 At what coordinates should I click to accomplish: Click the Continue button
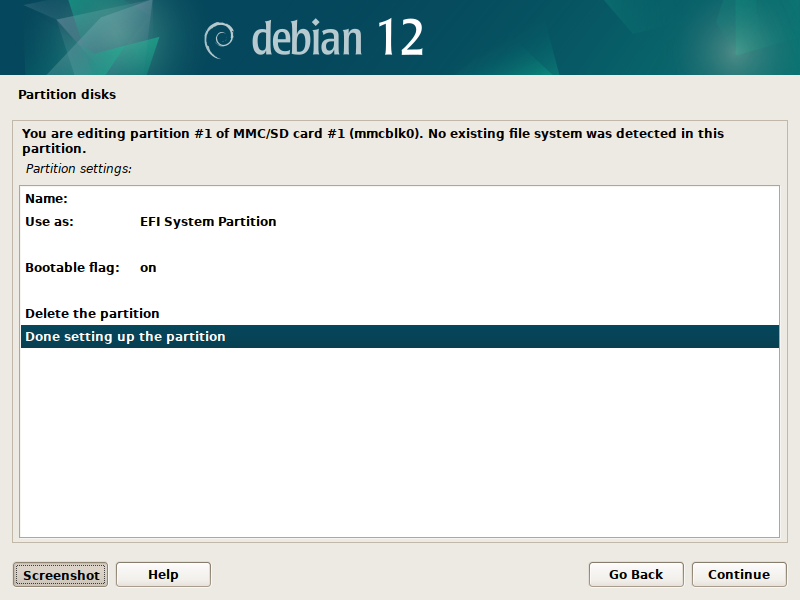[x=739, y=575]
